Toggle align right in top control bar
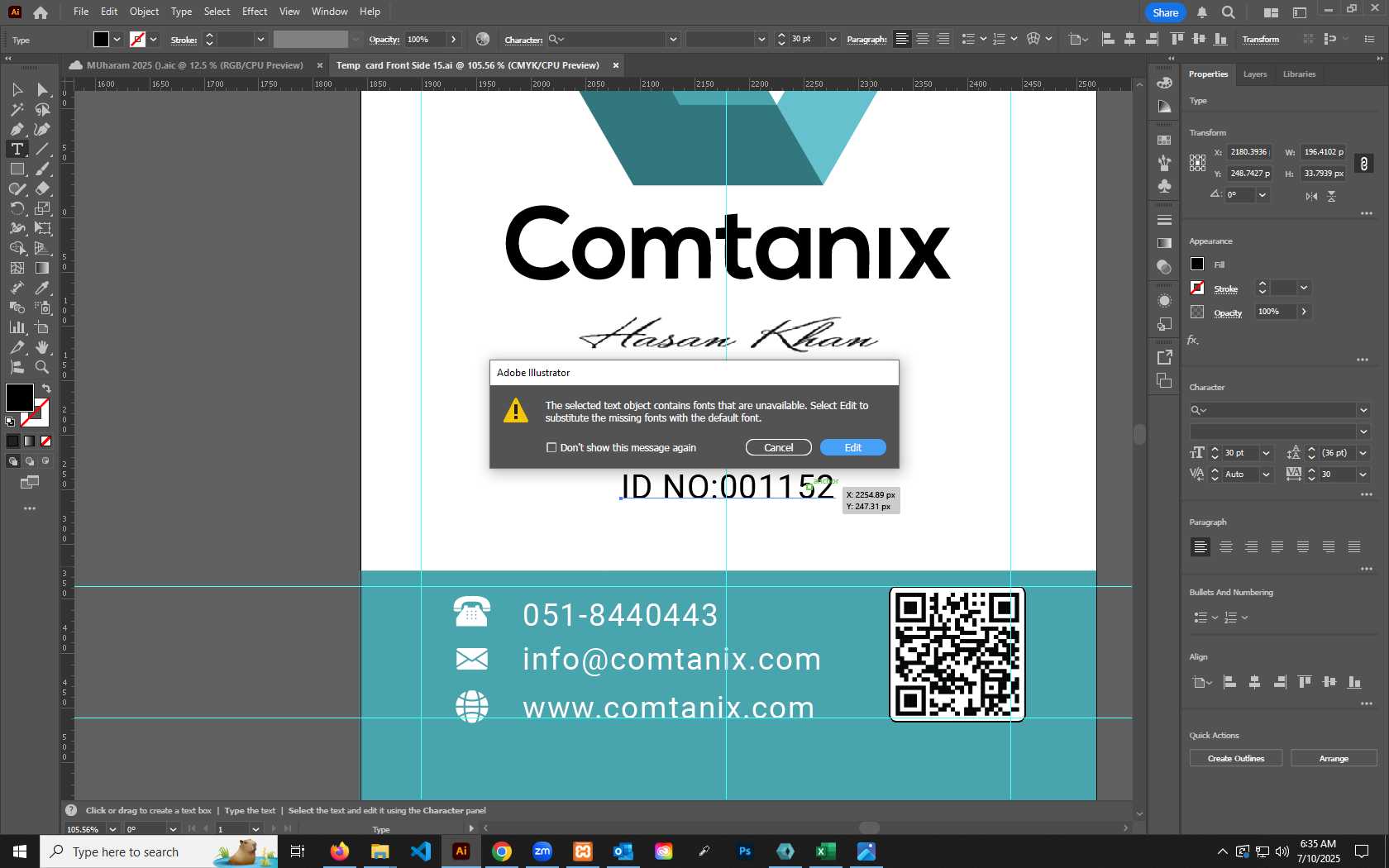This screenshot has height=868, width=1389. coord(943,39)
